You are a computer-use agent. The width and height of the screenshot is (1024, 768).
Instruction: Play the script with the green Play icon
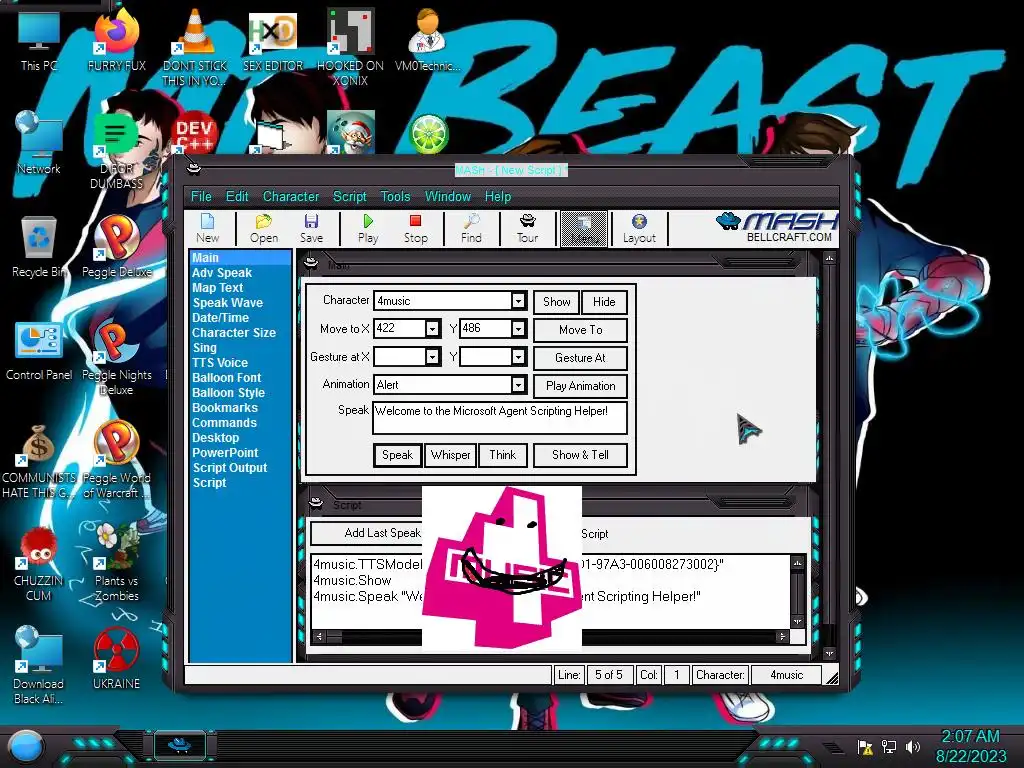click(x=368, y=229)
